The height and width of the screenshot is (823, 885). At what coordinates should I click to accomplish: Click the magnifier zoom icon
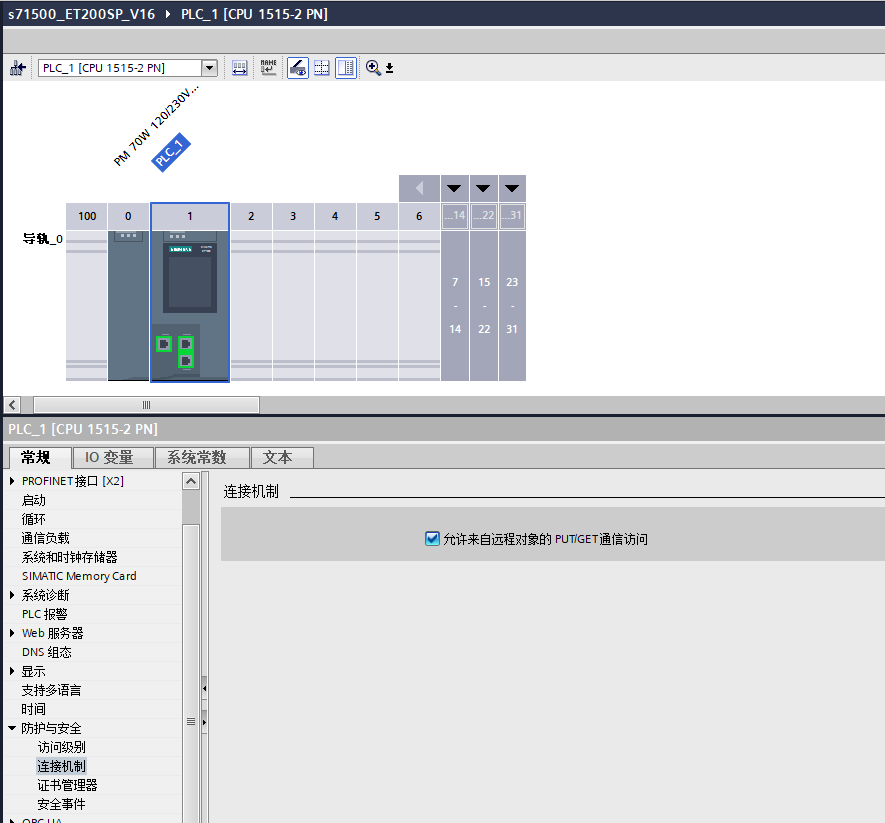[373, 68]
